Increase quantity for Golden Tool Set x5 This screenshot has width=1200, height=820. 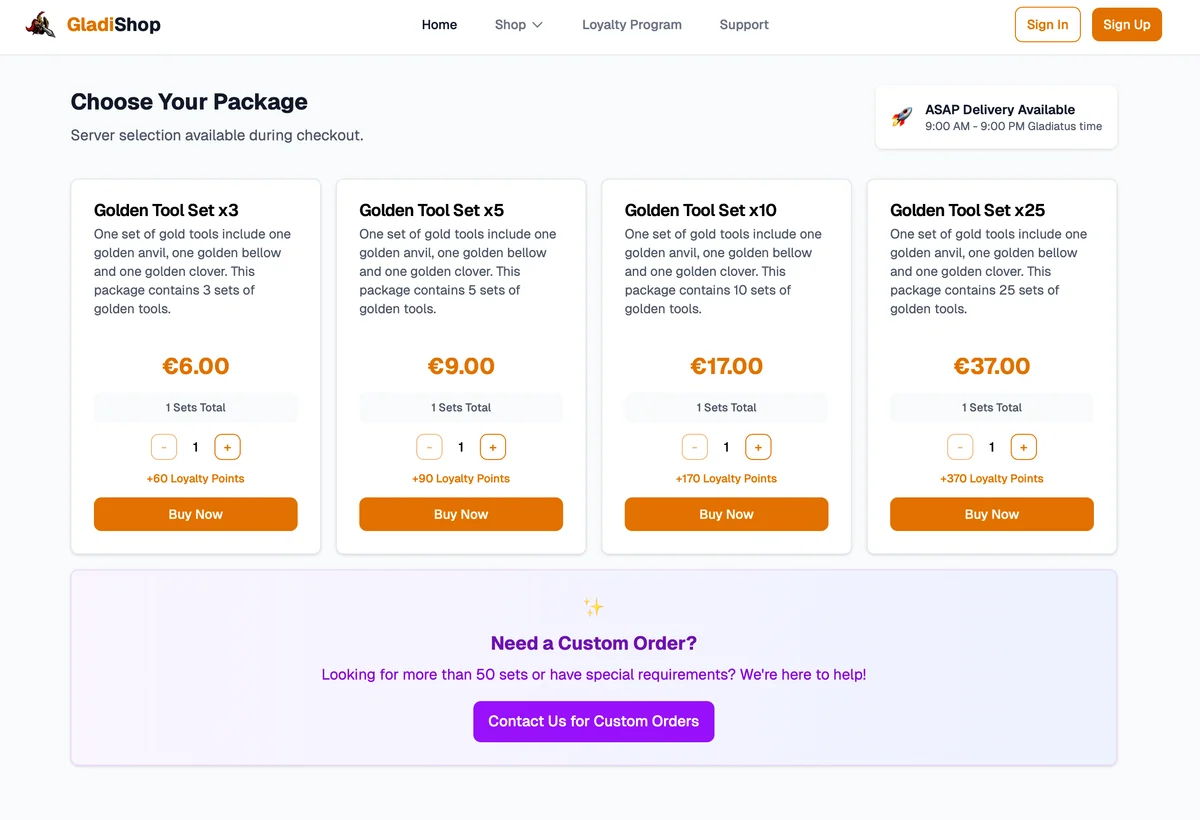(493, 447)
